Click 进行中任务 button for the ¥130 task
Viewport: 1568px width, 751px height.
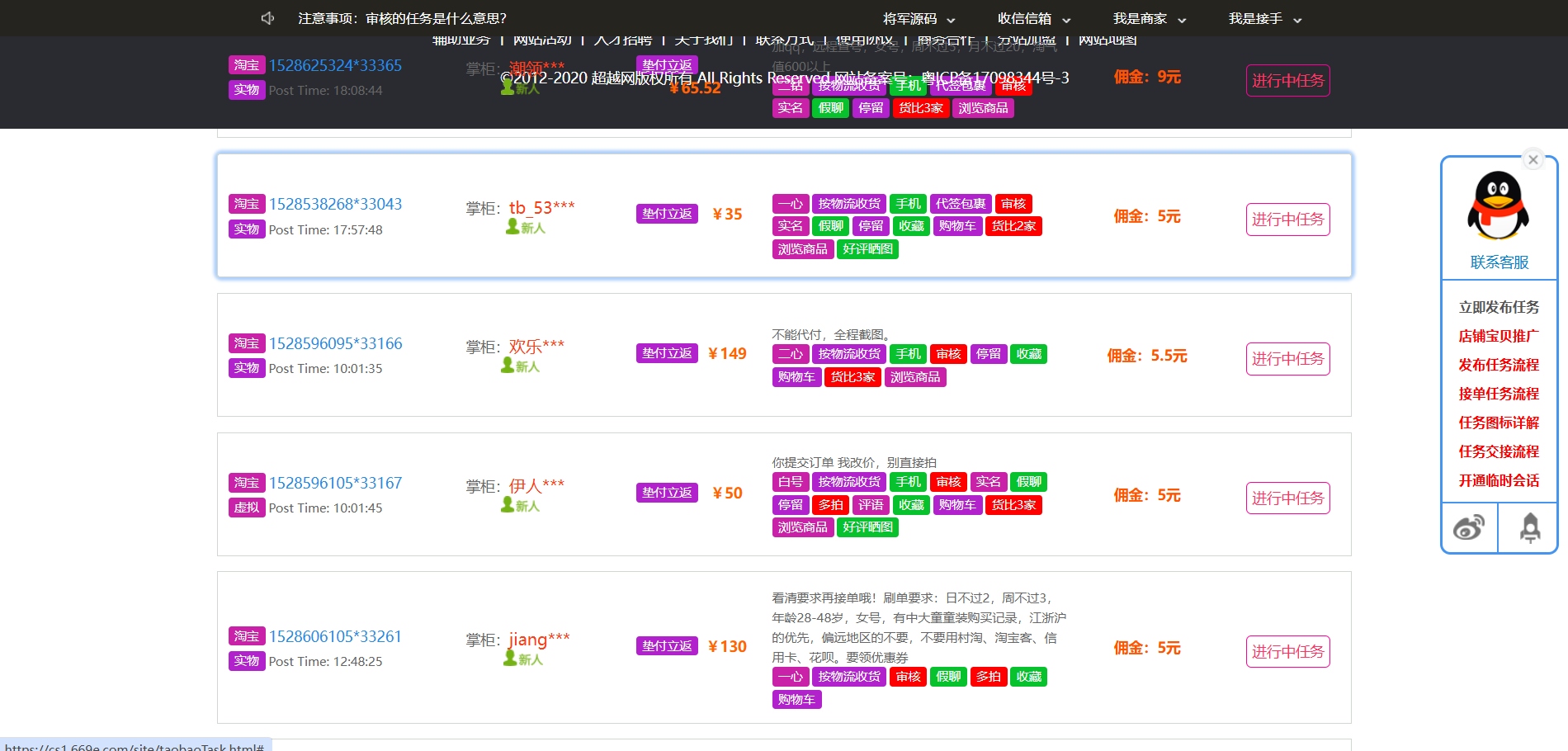pos(1287,652)
